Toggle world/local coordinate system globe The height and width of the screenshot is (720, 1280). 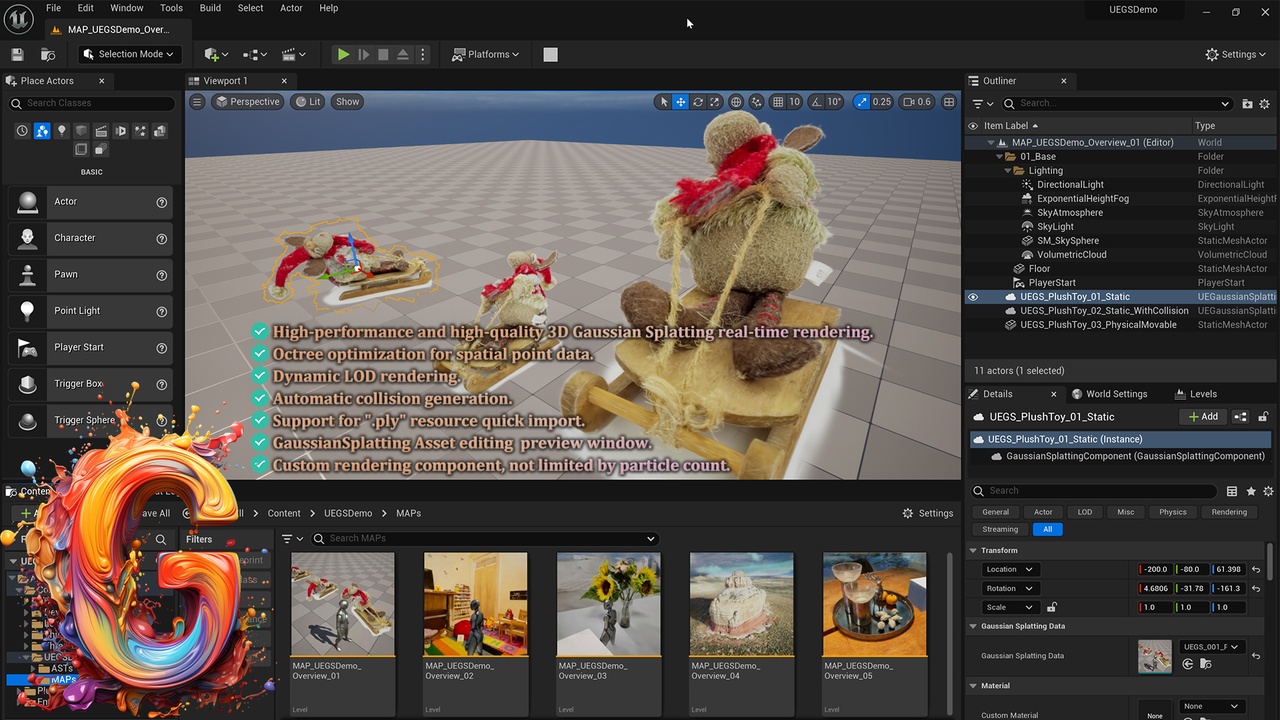point(736,102)
